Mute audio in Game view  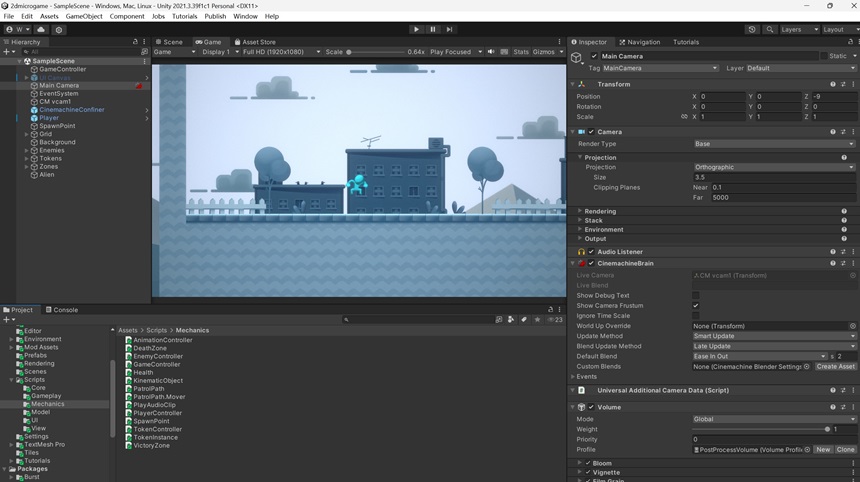coord(491,52)
